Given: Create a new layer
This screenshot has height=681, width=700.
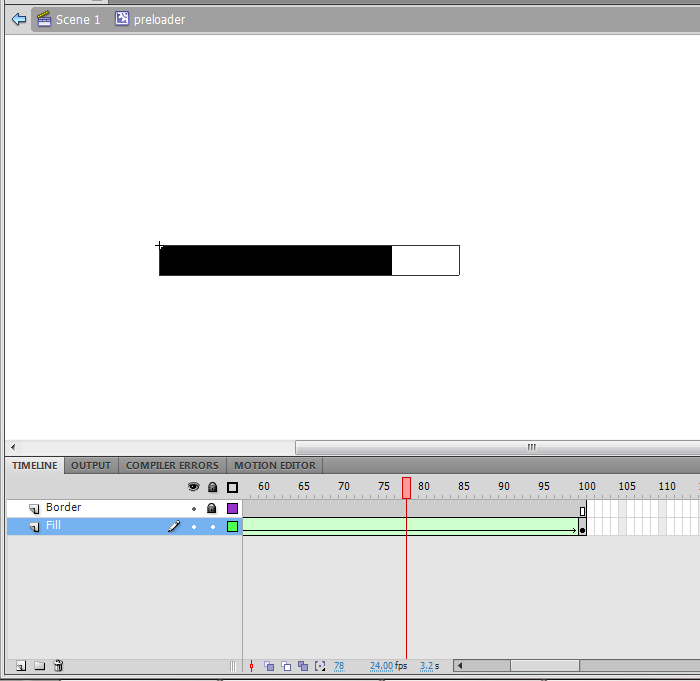Looking at the screenshot, I should [x=21, y=666].
